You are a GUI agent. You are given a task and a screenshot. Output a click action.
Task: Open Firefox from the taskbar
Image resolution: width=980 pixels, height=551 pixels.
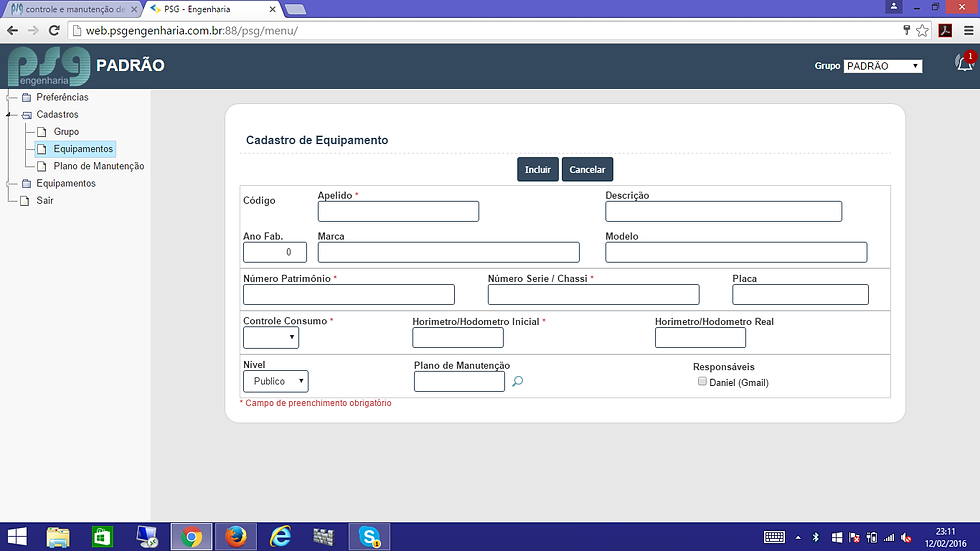point(236,537)
